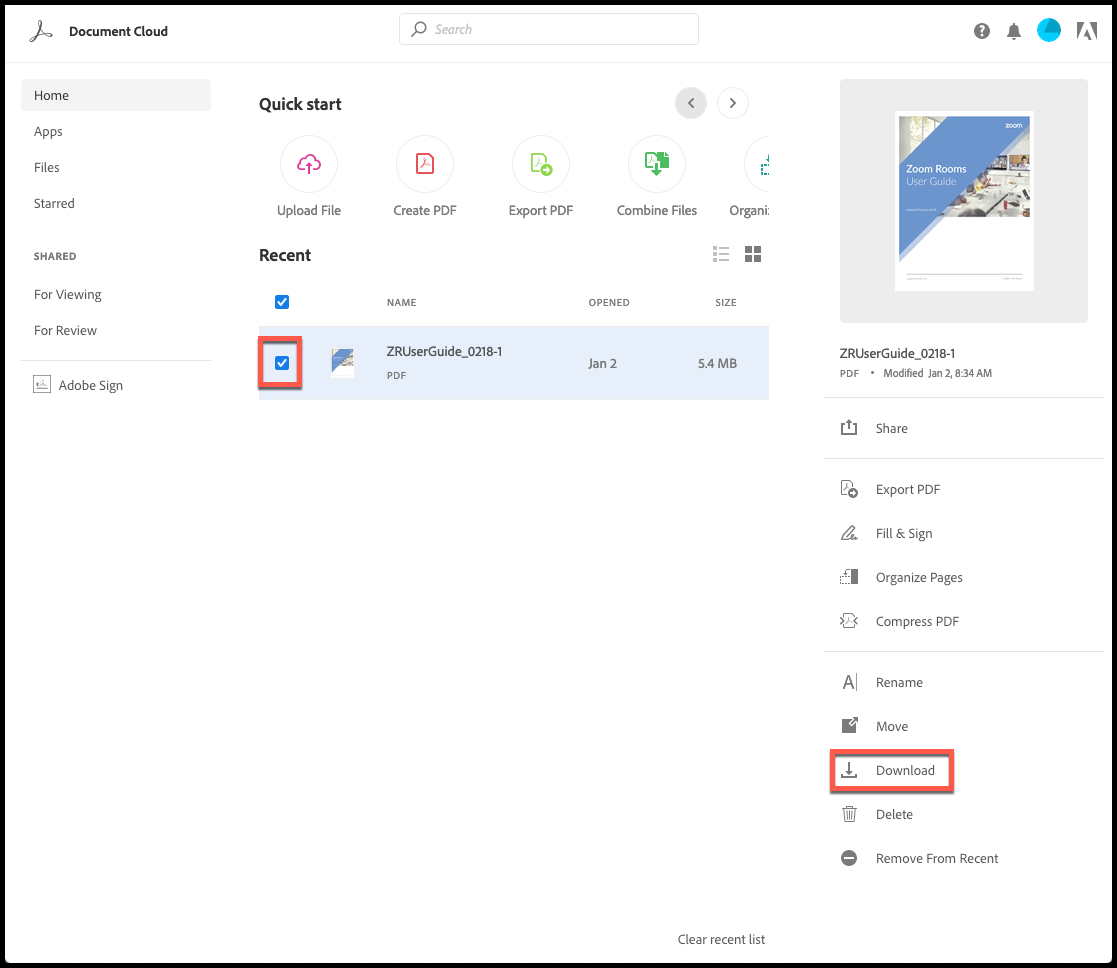Click the Clear recent list link
Viewport: 1117px width, 968px height.
pyautogui.click(x=721, y=939)
